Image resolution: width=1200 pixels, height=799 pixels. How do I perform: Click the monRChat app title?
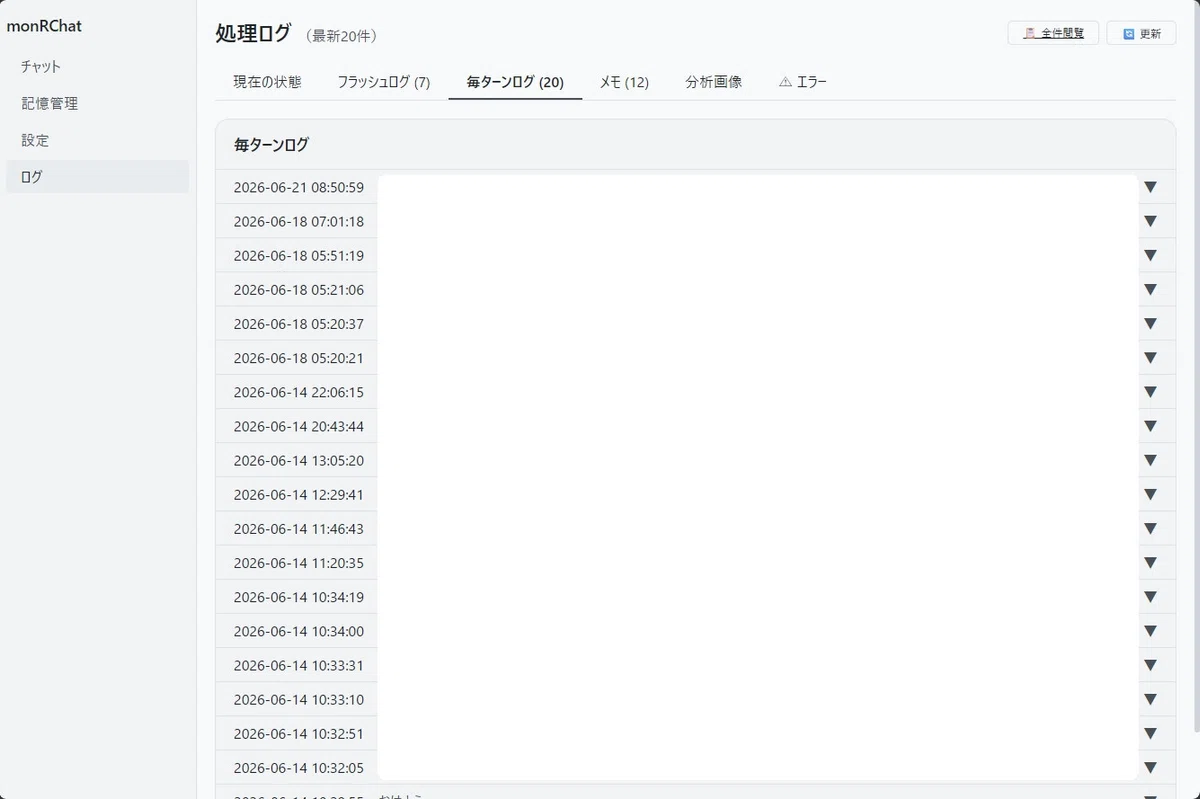coord(44,26)
